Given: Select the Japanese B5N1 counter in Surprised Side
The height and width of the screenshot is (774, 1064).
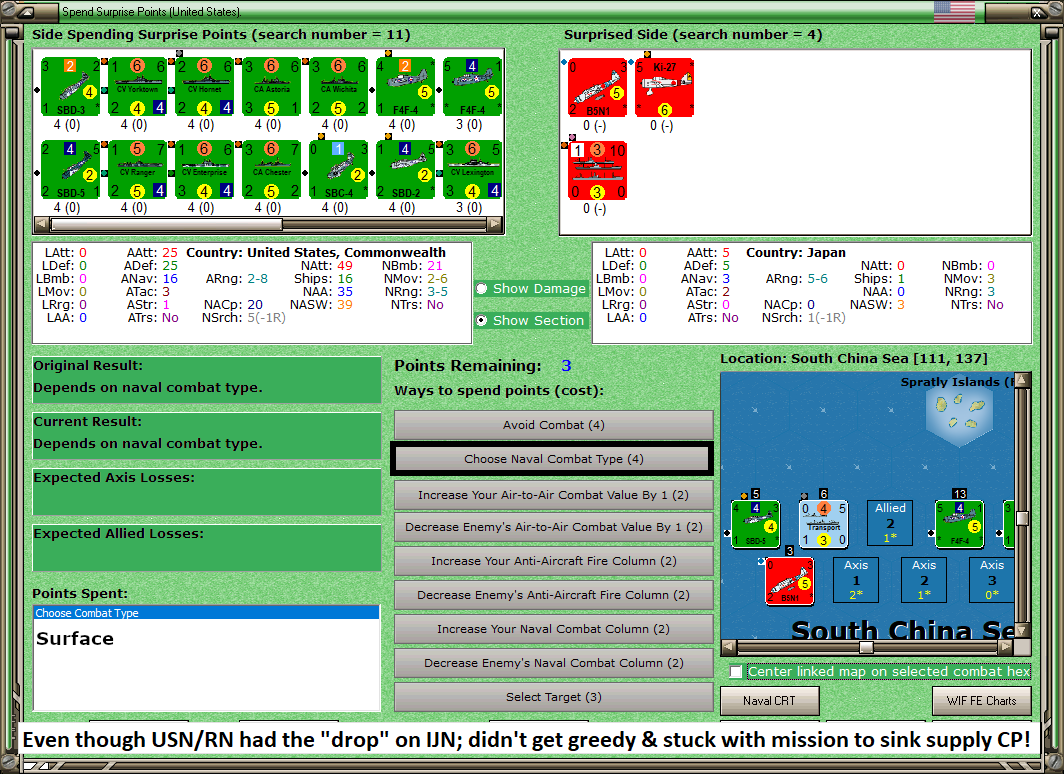Looking at the screenshot, I should coord(598,88).
